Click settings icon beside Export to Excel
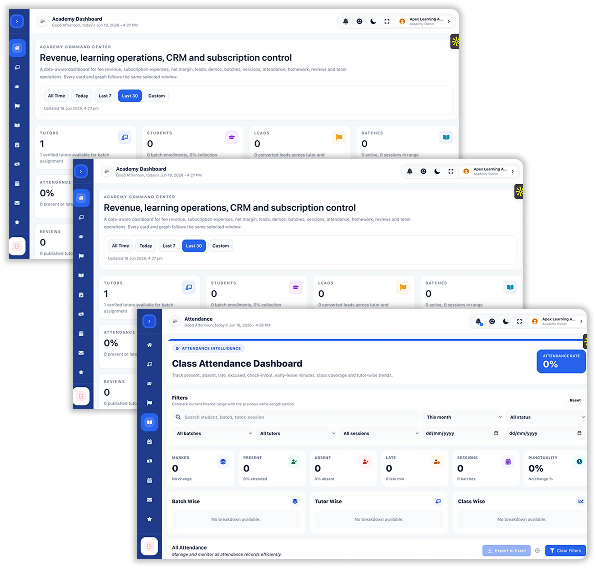 (537, 551)
